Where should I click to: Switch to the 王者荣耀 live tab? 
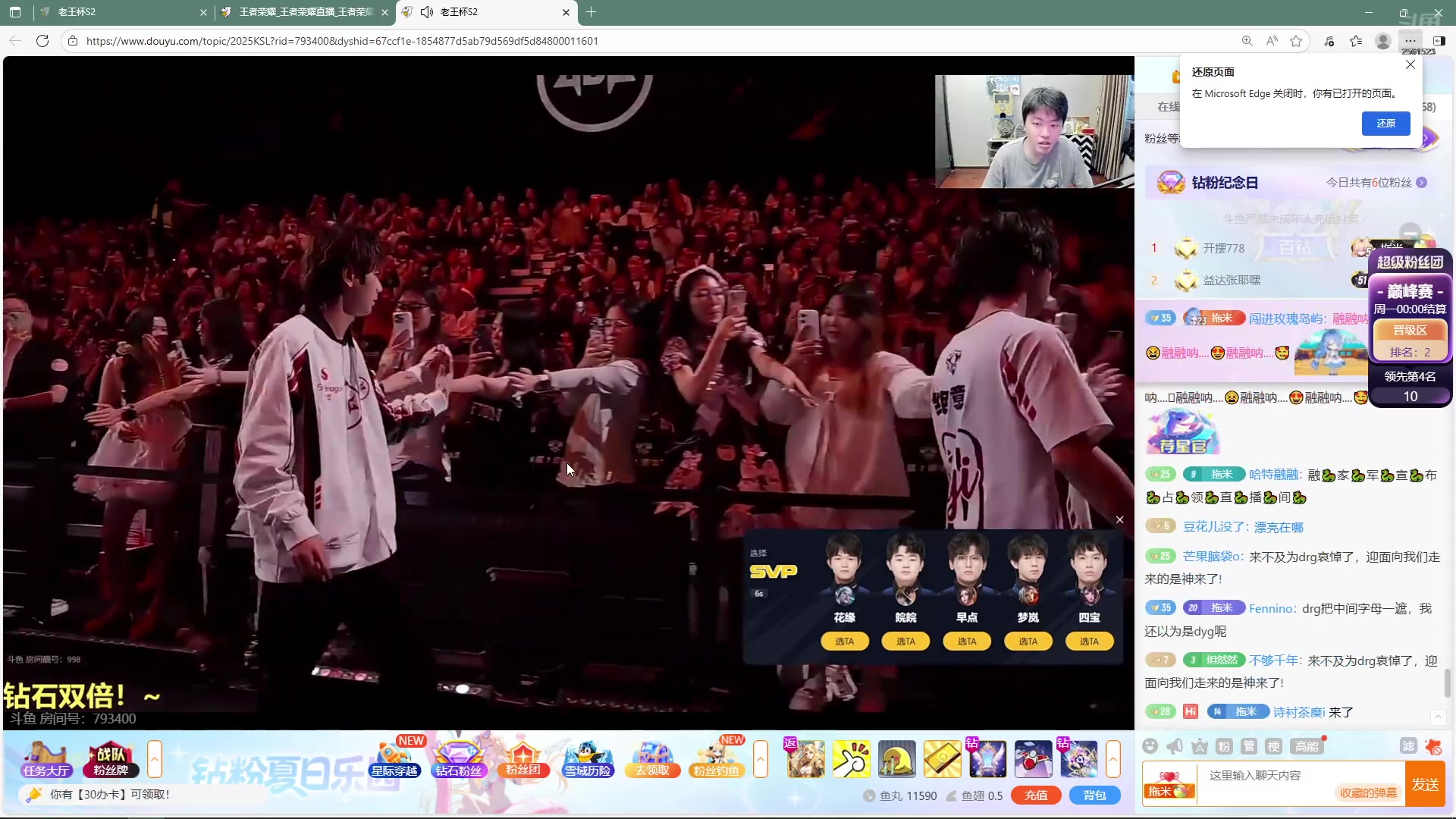pos(304,12)
